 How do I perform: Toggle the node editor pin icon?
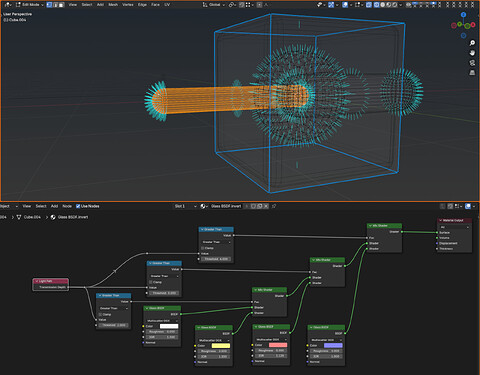point(274,206)
